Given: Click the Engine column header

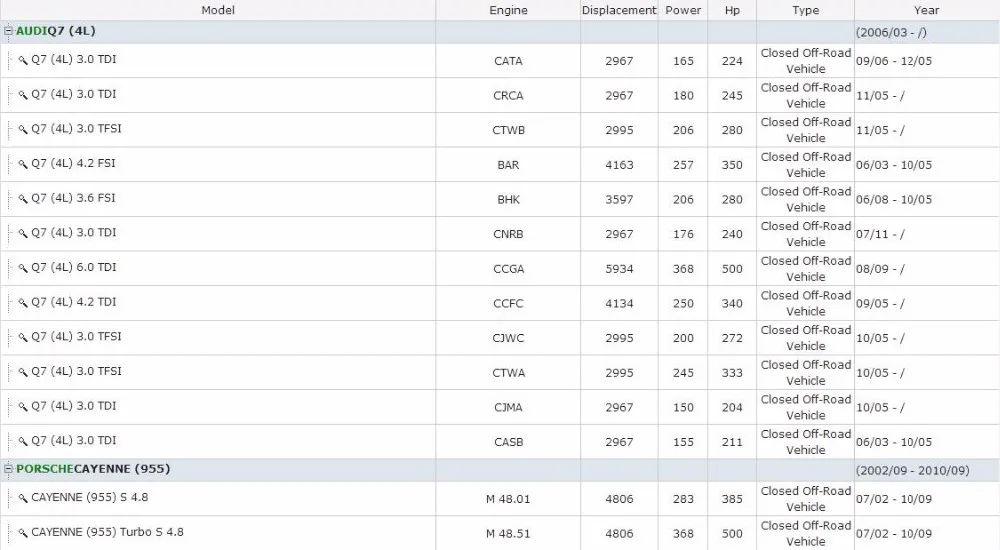Looking at the screenshot, I should click(x=508, y=10).
